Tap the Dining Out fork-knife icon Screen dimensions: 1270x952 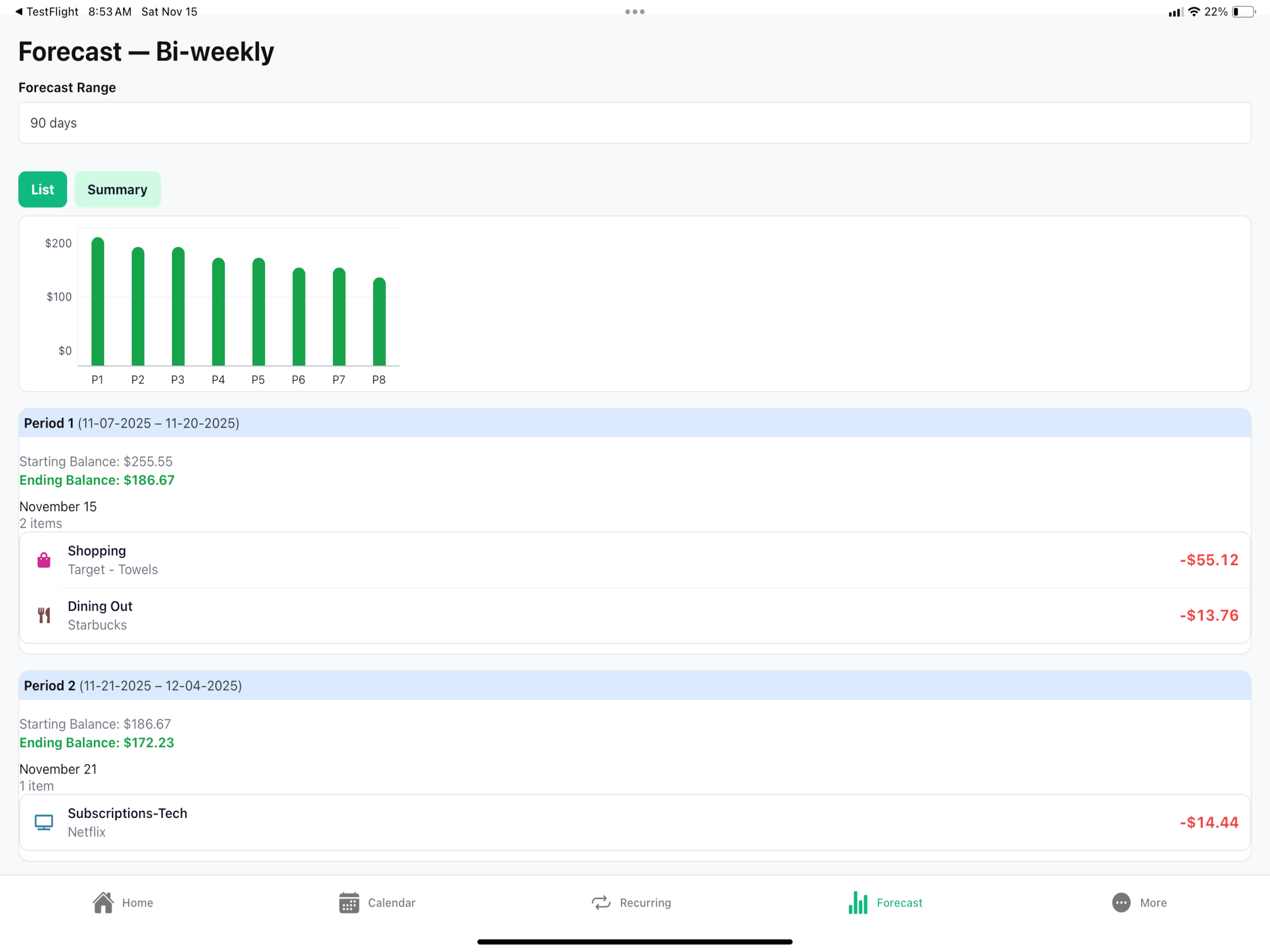[44, 615]
